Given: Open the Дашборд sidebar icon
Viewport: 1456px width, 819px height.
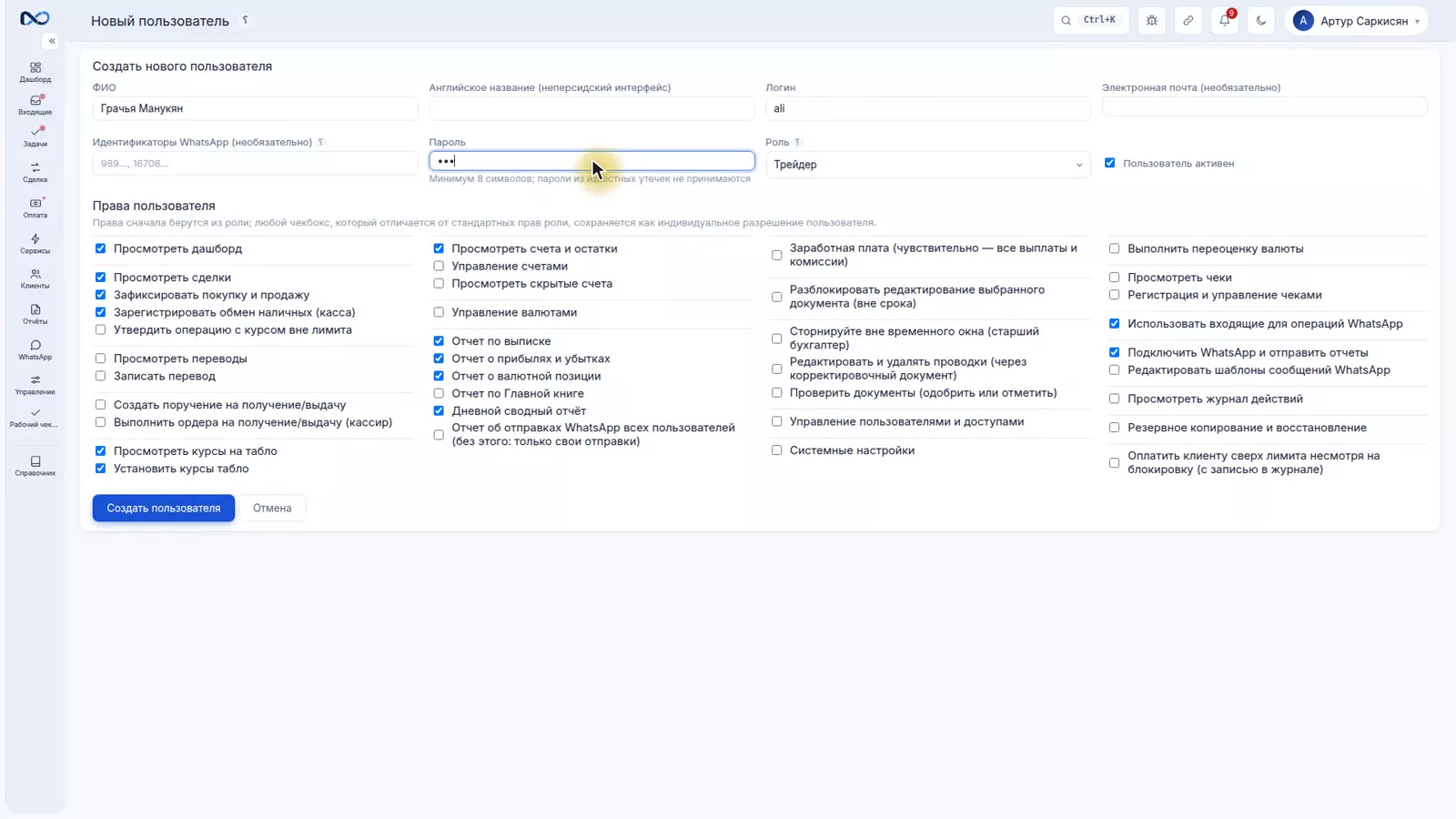Looking at the screenshot, I should click(35, 72).
